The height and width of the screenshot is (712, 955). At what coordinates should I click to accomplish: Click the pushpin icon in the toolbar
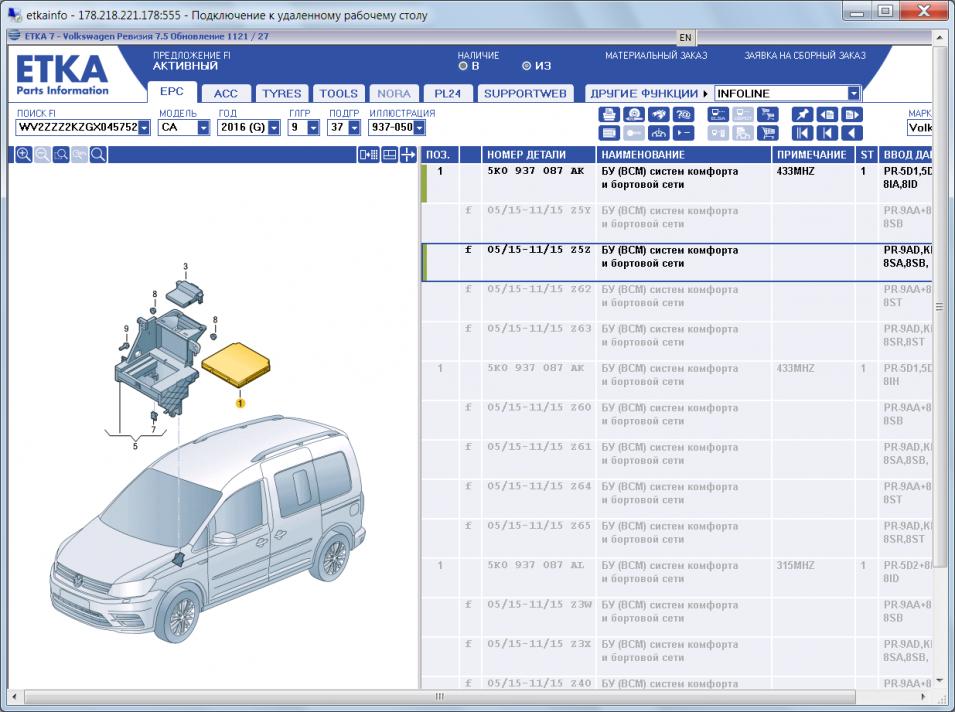pyautogui.click(x=802, y=115)
